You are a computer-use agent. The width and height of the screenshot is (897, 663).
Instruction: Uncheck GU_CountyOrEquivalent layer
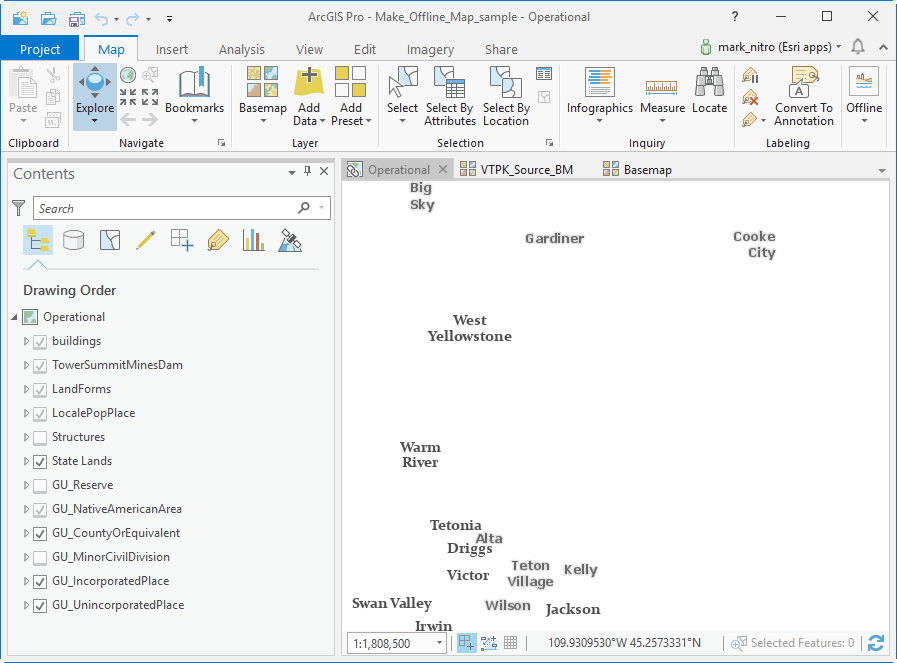click(39, 534)
